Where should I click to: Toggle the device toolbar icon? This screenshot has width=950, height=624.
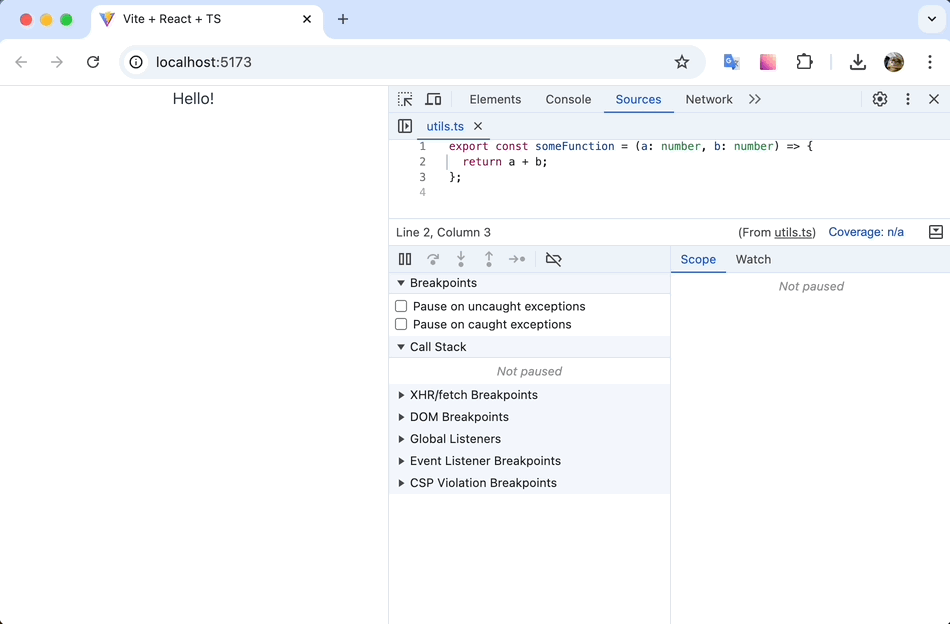coord(433,99)
